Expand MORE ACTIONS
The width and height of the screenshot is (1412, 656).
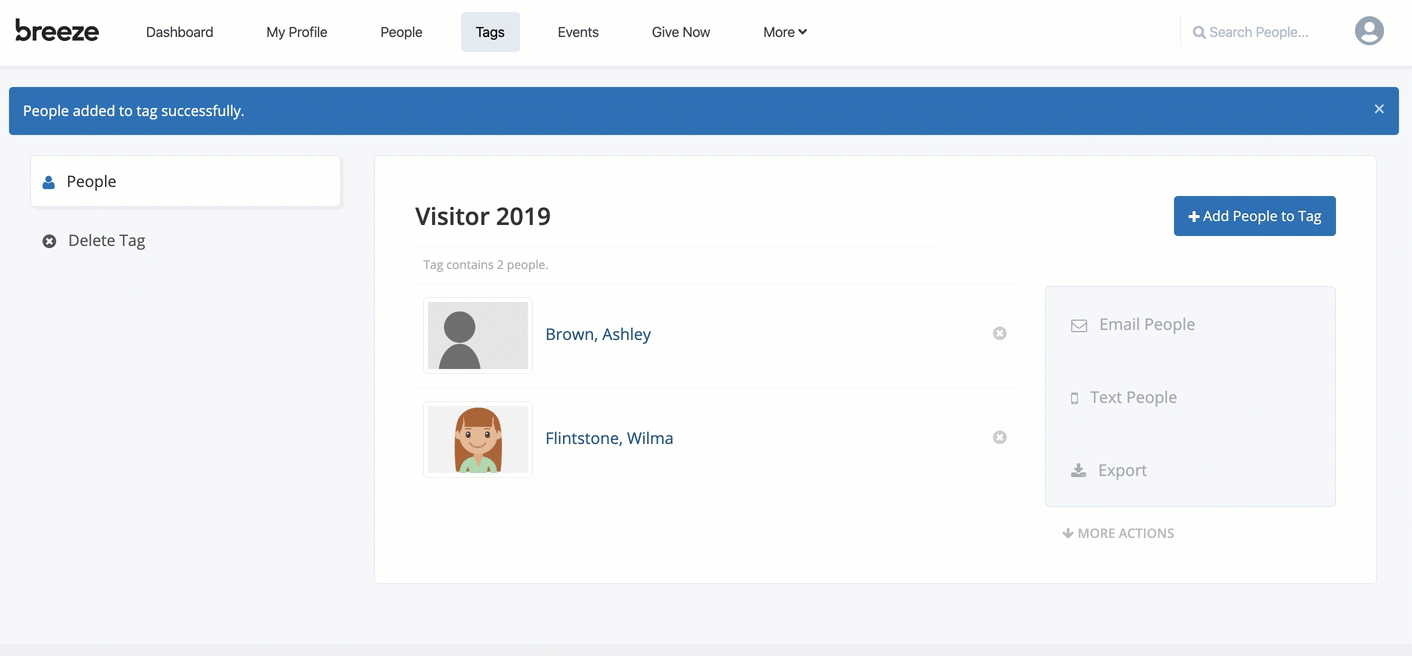tap(1118, 533)
